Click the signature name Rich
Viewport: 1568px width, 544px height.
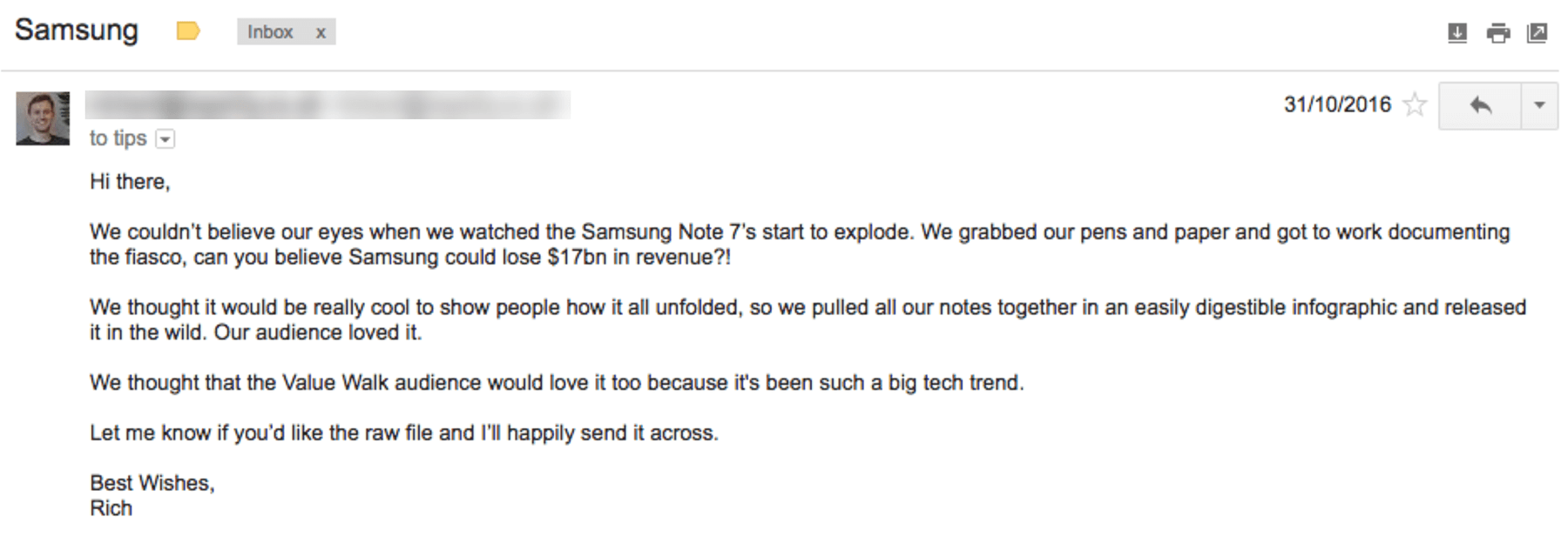click(111, 508)
